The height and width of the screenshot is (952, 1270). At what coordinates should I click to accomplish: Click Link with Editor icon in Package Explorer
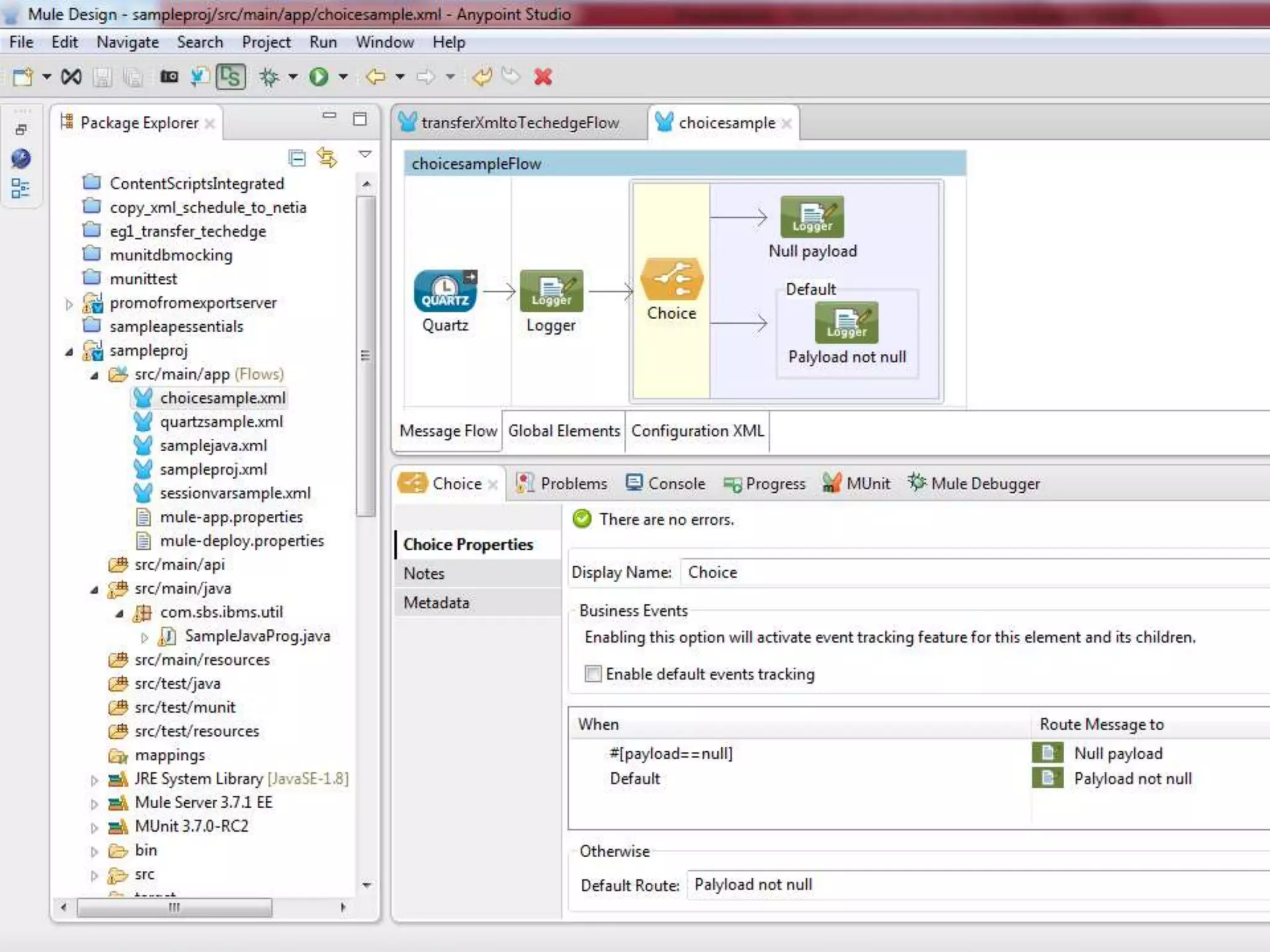pyautogui.click(x=327, y=158)
